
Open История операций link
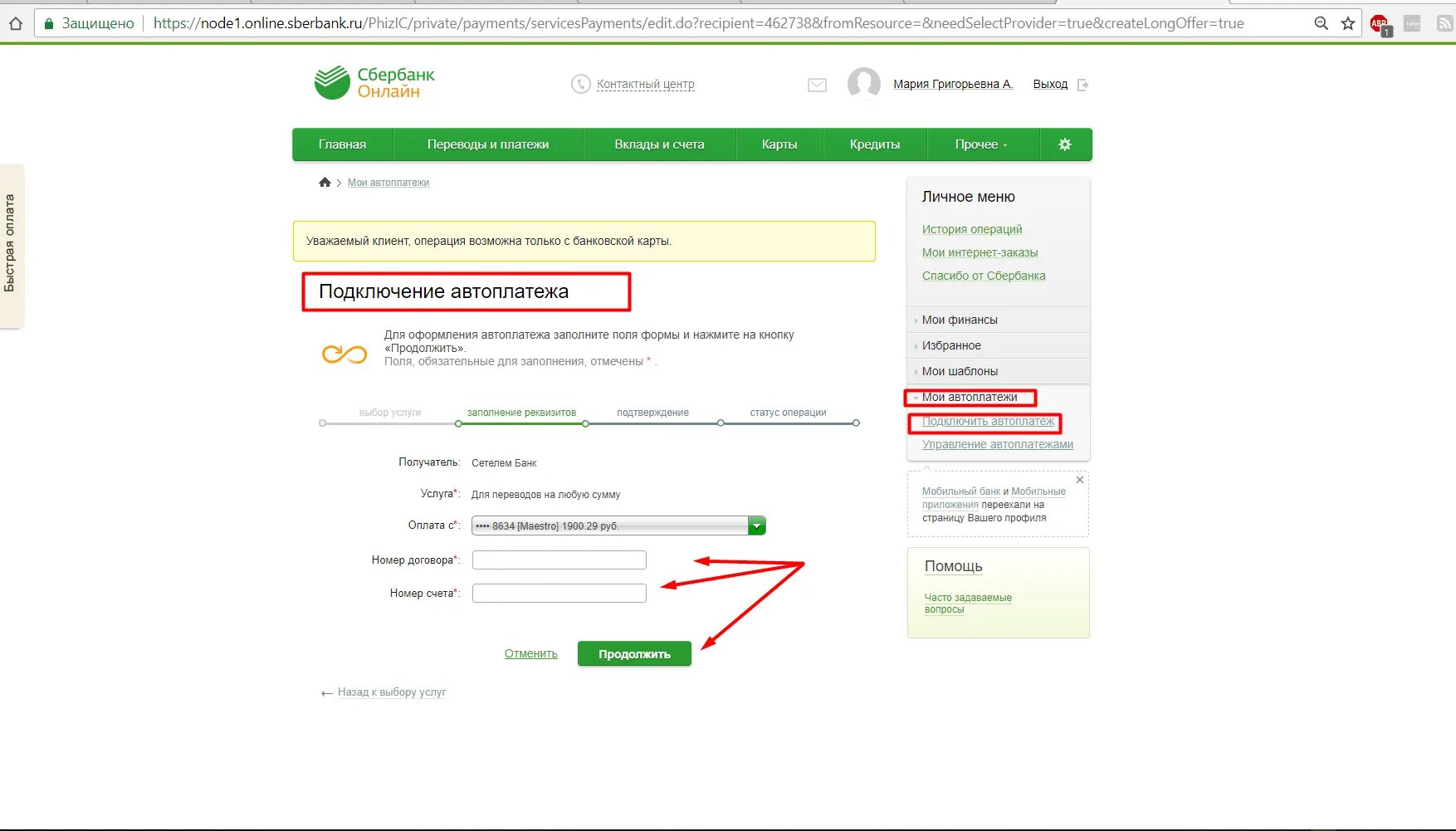[972, 229]
